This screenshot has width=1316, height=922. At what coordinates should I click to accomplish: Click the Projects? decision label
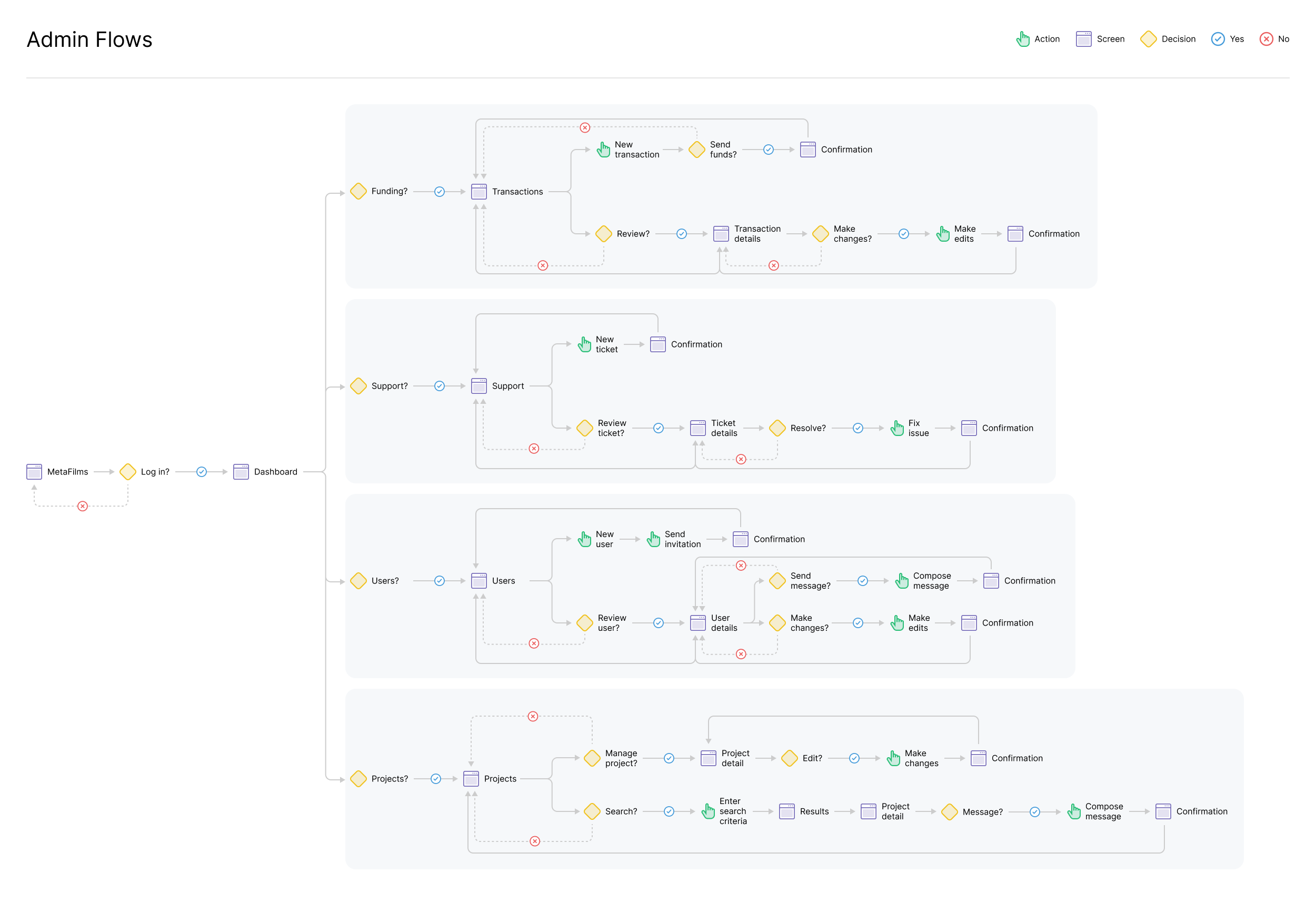389,779
